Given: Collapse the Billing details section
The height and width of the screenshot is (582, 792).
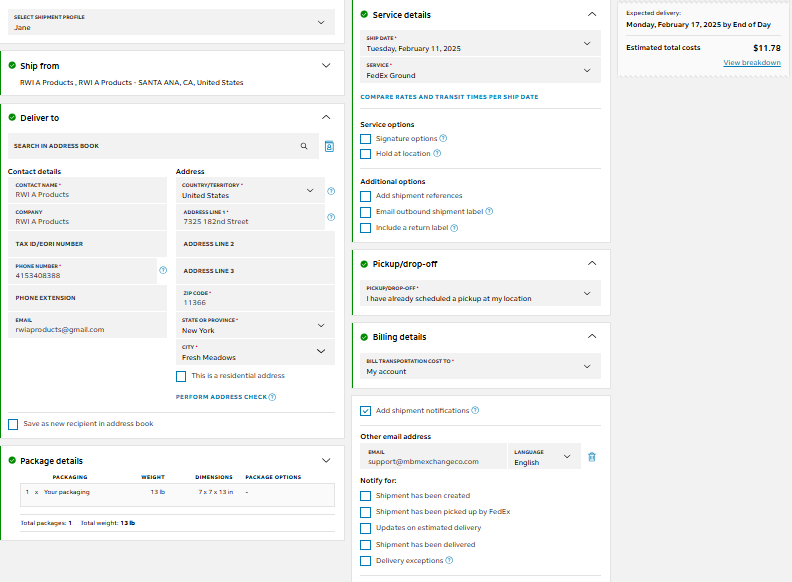Looking at the screenshot, I should point(592,336).
